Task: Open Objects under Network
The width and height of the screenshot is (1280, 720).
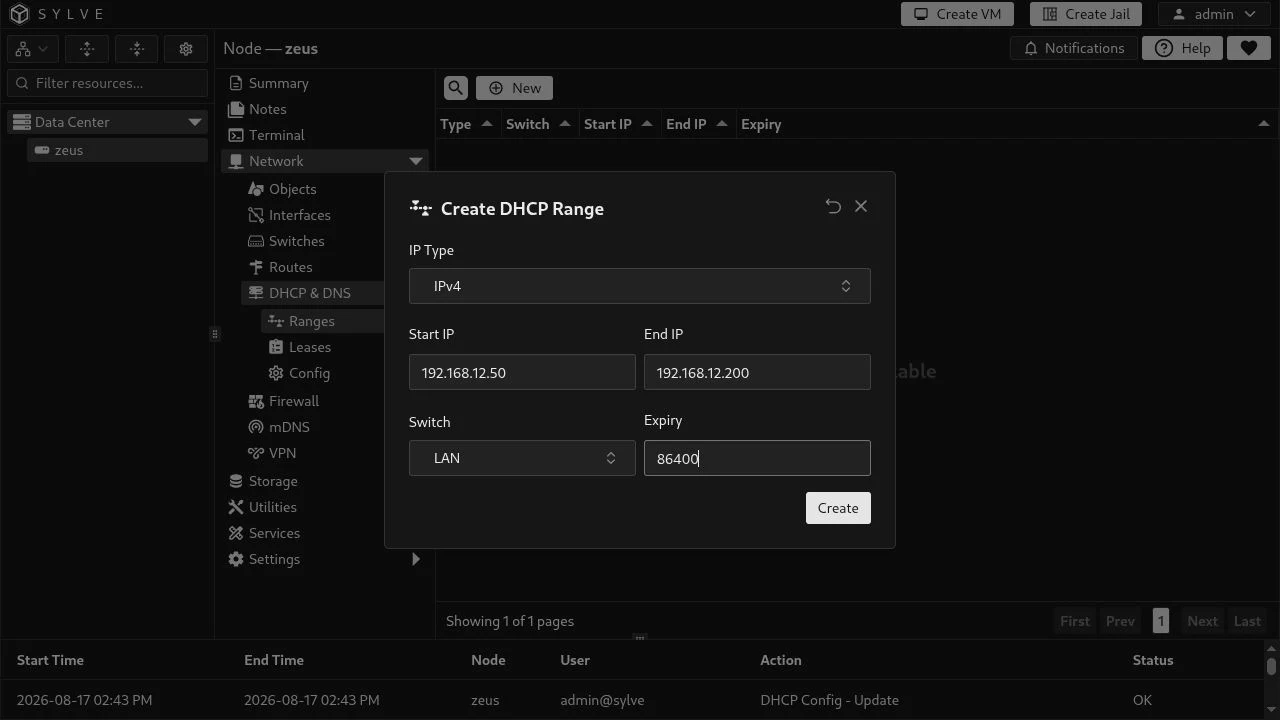Action: 292,189
